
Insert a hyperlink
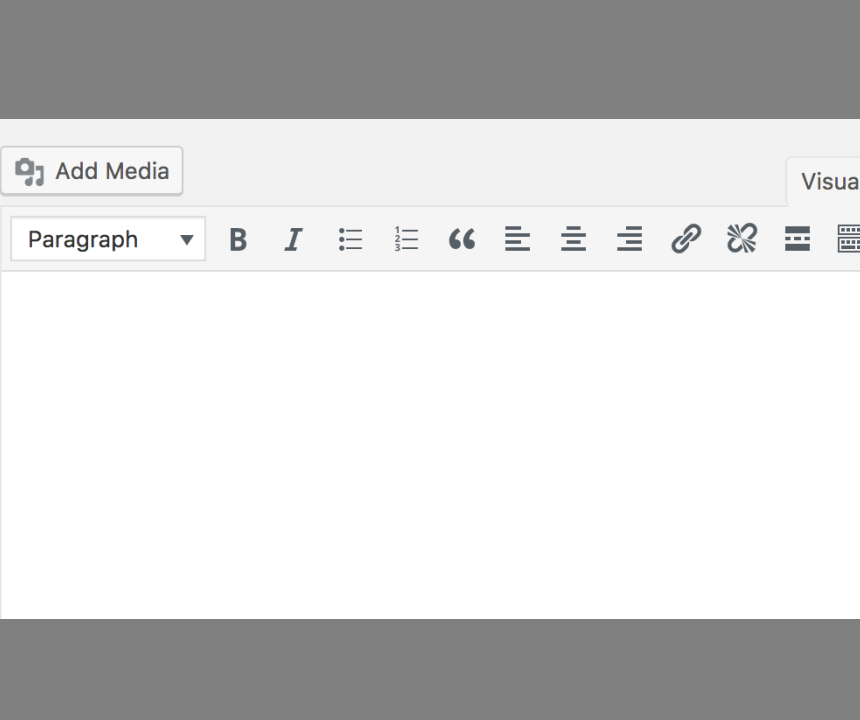(x=686, y=239)
